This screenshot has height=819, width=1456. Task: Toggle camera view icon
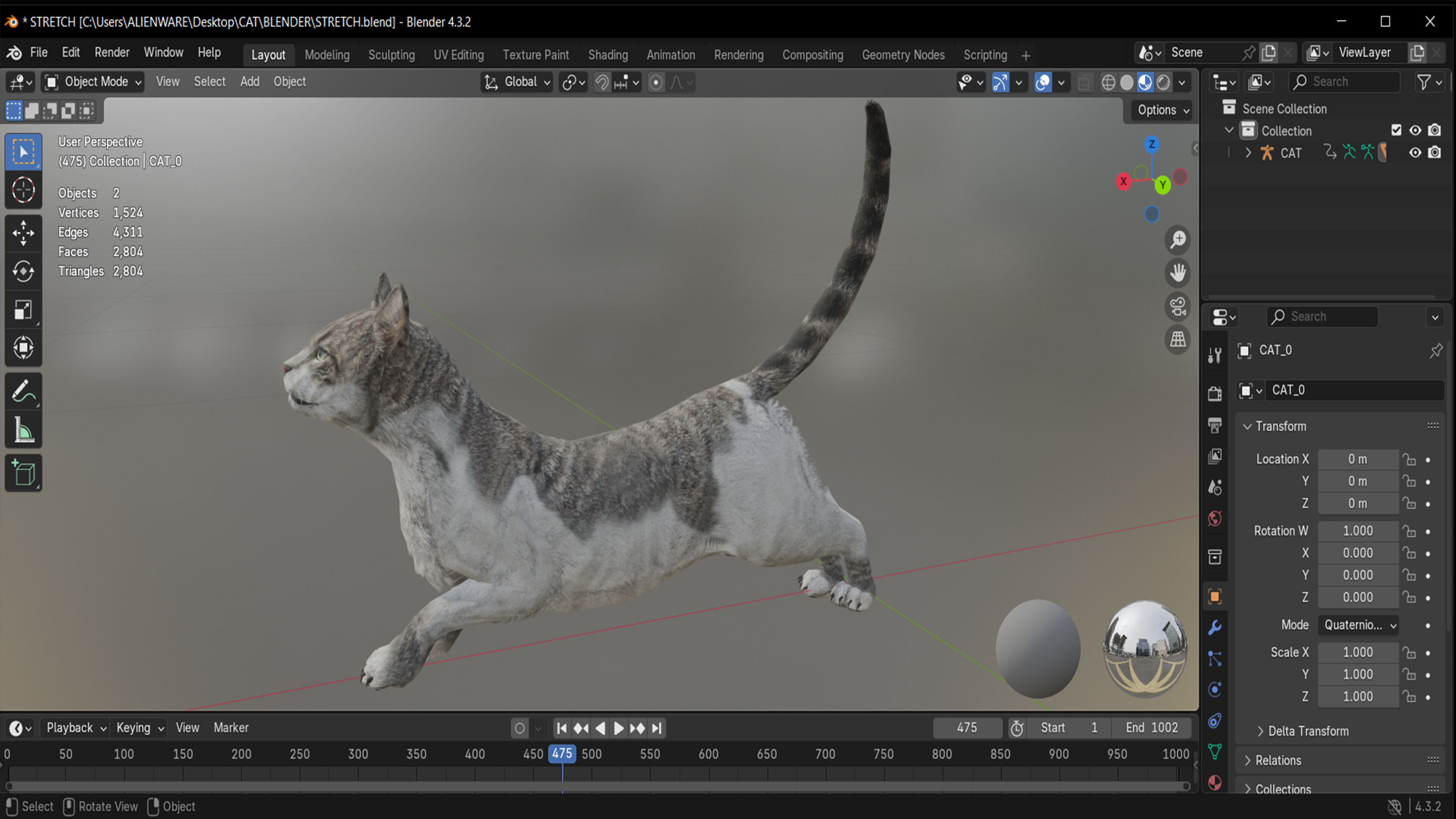point(1178,306)
